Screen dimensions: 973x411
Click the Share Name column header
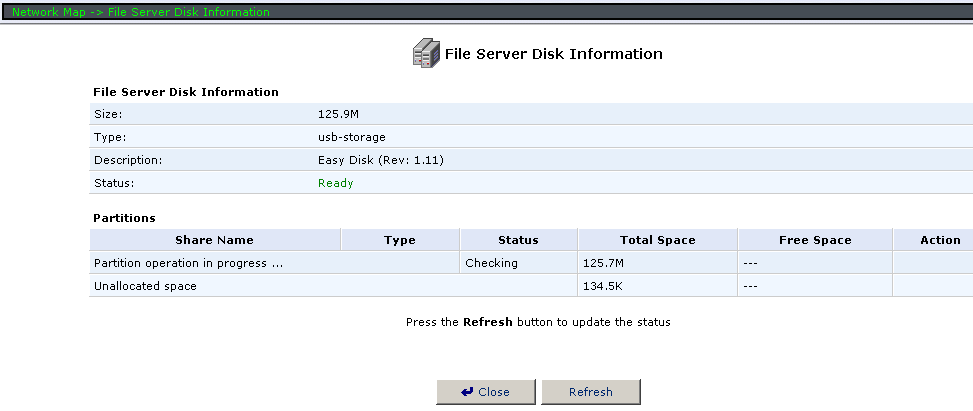tap(214, 240)
